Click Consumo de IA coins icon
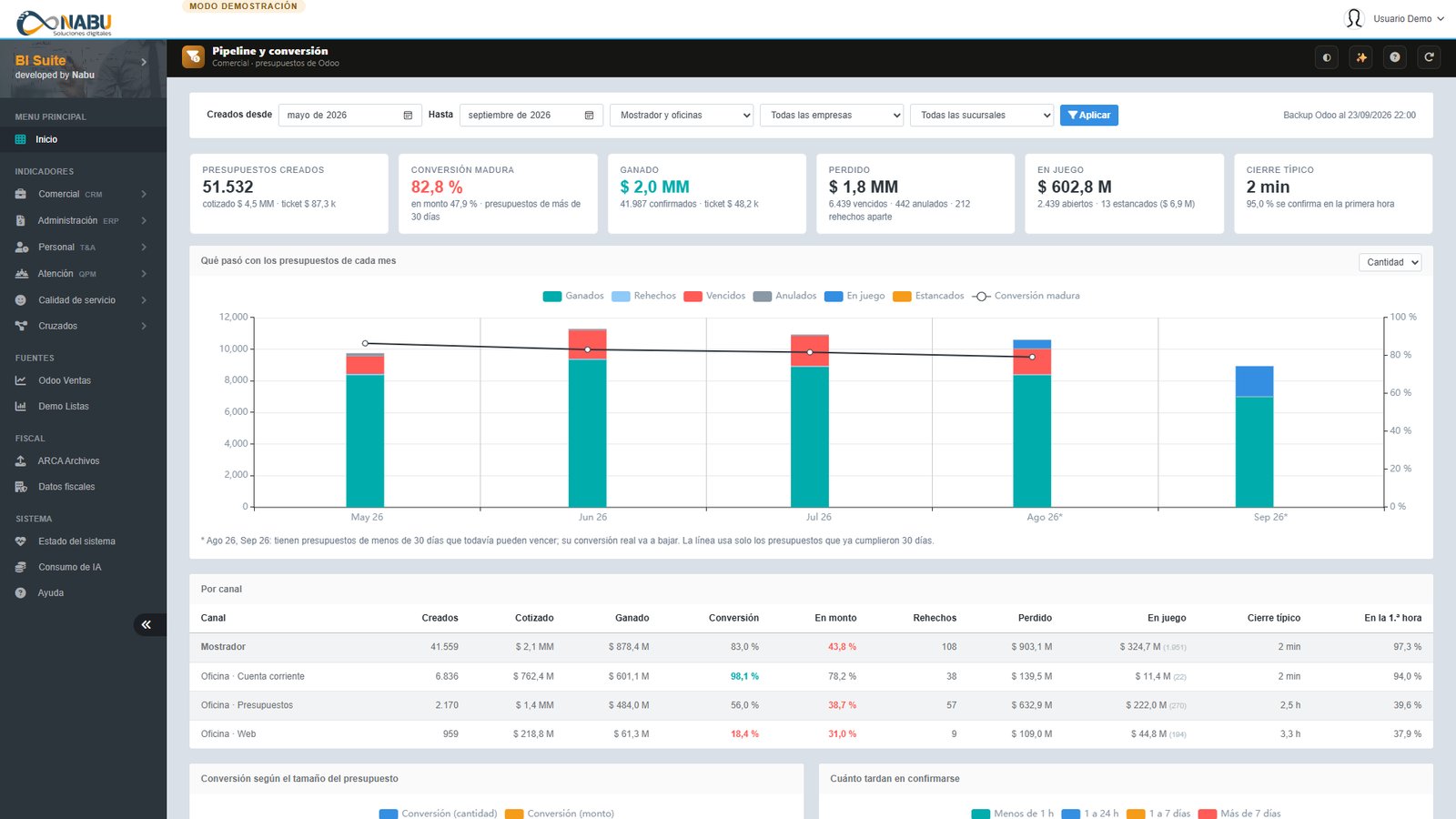This screenshot has height=819, width=1456. (x=21, y=567)
